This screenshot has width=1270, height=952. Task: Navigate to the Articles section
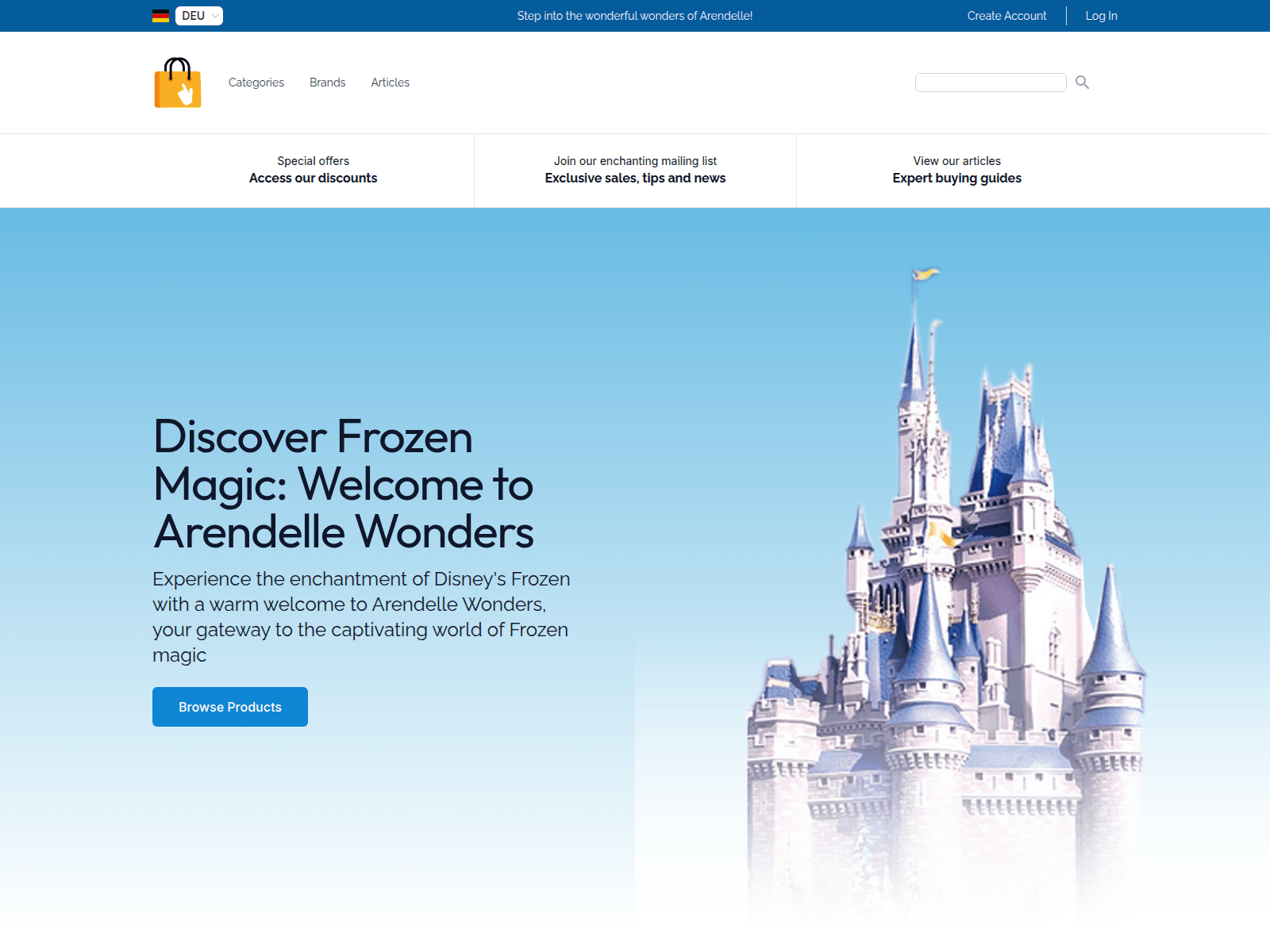click(x=390, y=82)
